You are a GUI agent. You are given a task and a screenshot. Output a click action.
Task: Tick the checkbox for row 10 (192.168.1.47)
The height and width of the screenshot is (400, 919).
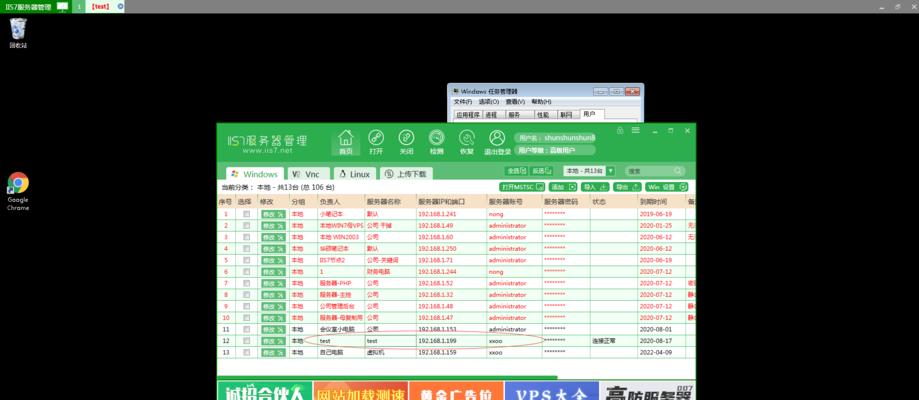pos(247,317)
